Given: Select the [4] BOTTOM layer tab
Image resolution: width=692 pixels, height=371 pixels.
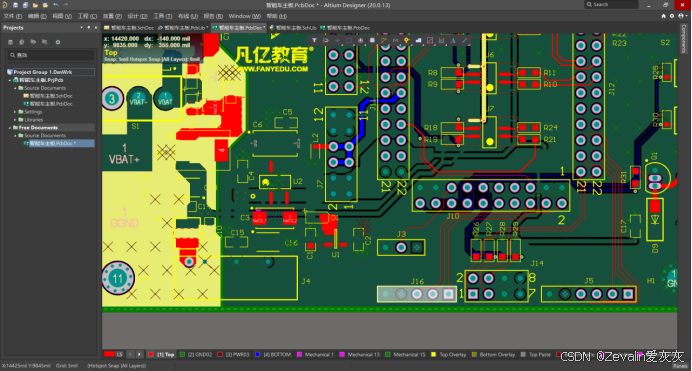Looking at the screenshot, I should pos(273,354).
